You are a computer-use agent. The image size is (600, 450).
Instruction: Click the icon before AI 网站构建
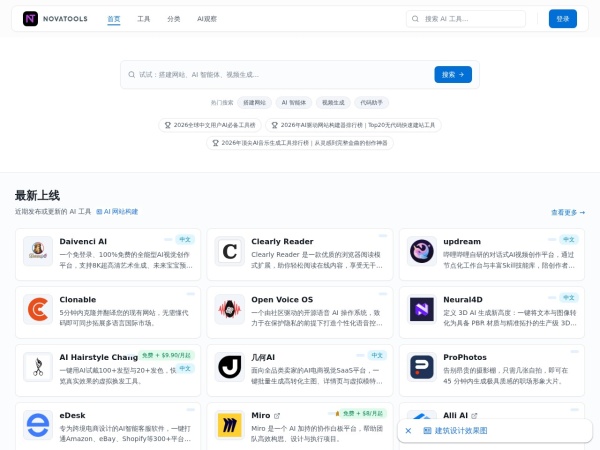coord(99,212)
